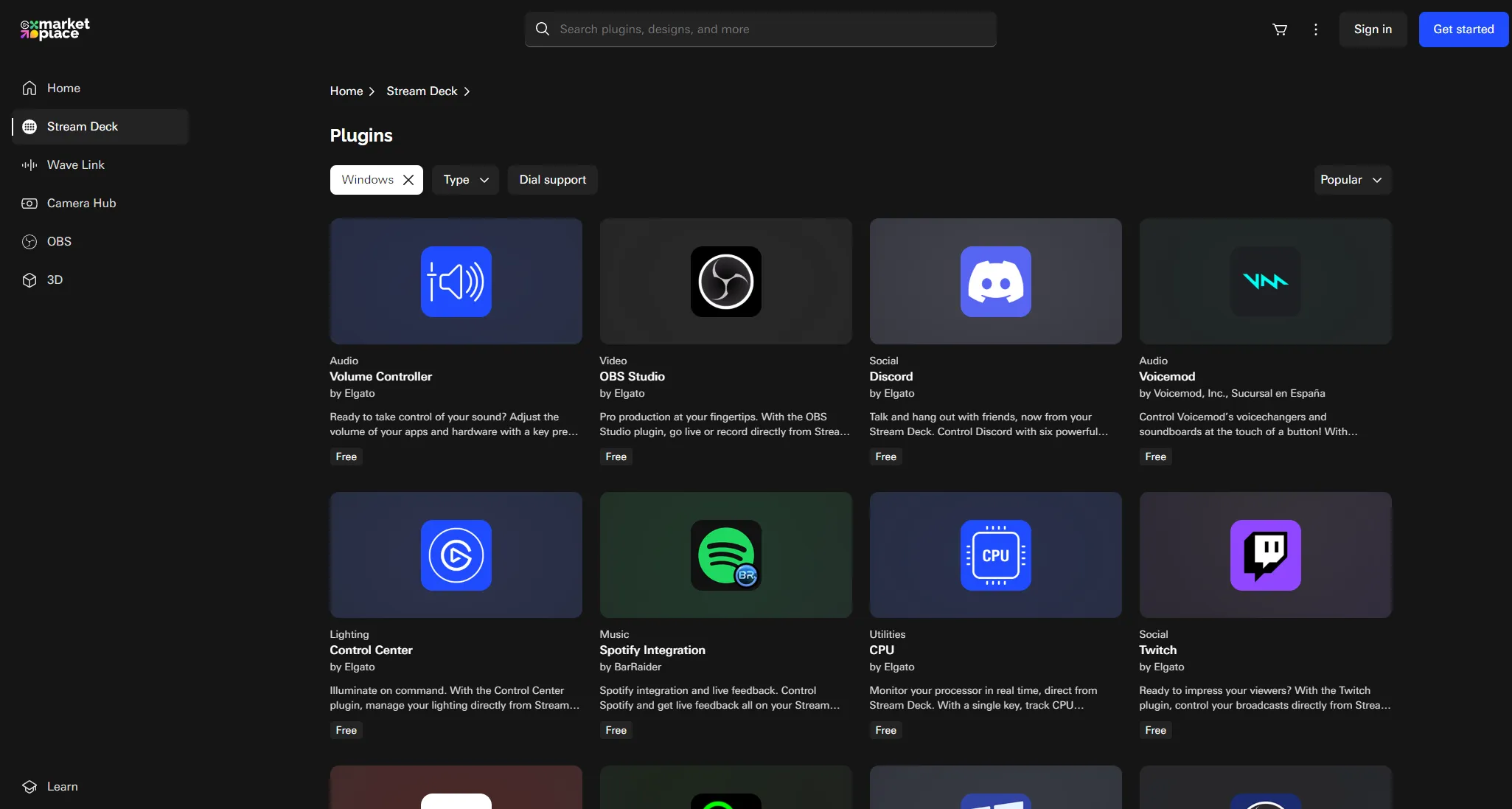Click the Marketplace logo
This screenshot has height=809, width=1512.
[55, 29]
